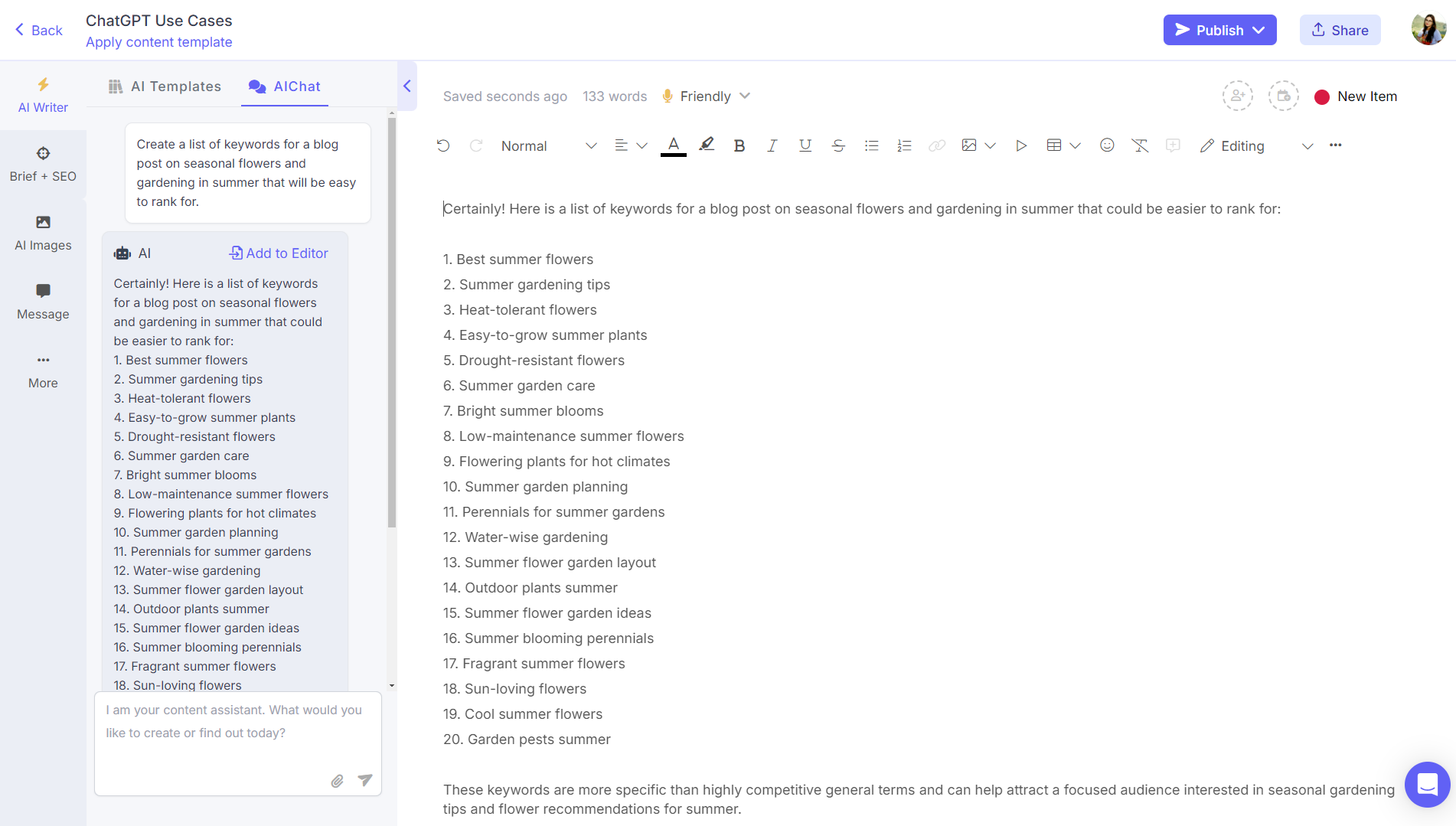Viewport: 1456px width, 826px height.
Task: Switch to the AIChat tab
Action: 284,86
